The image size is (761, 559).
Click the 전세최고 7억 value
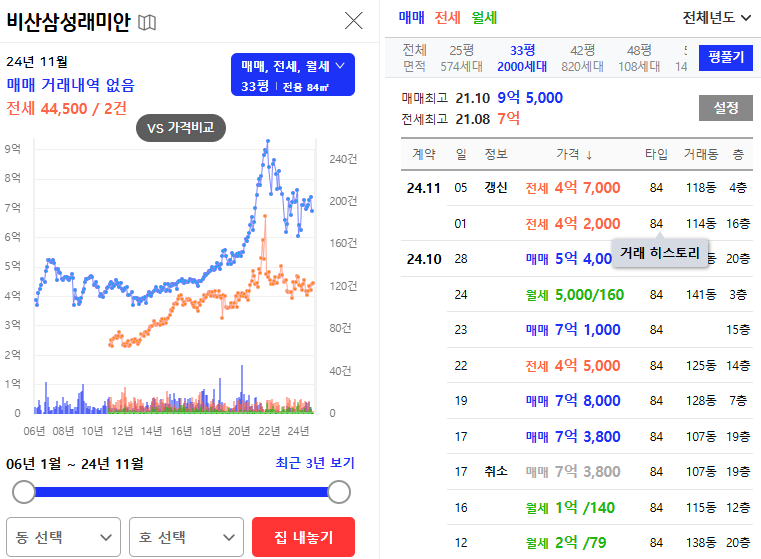508,118
